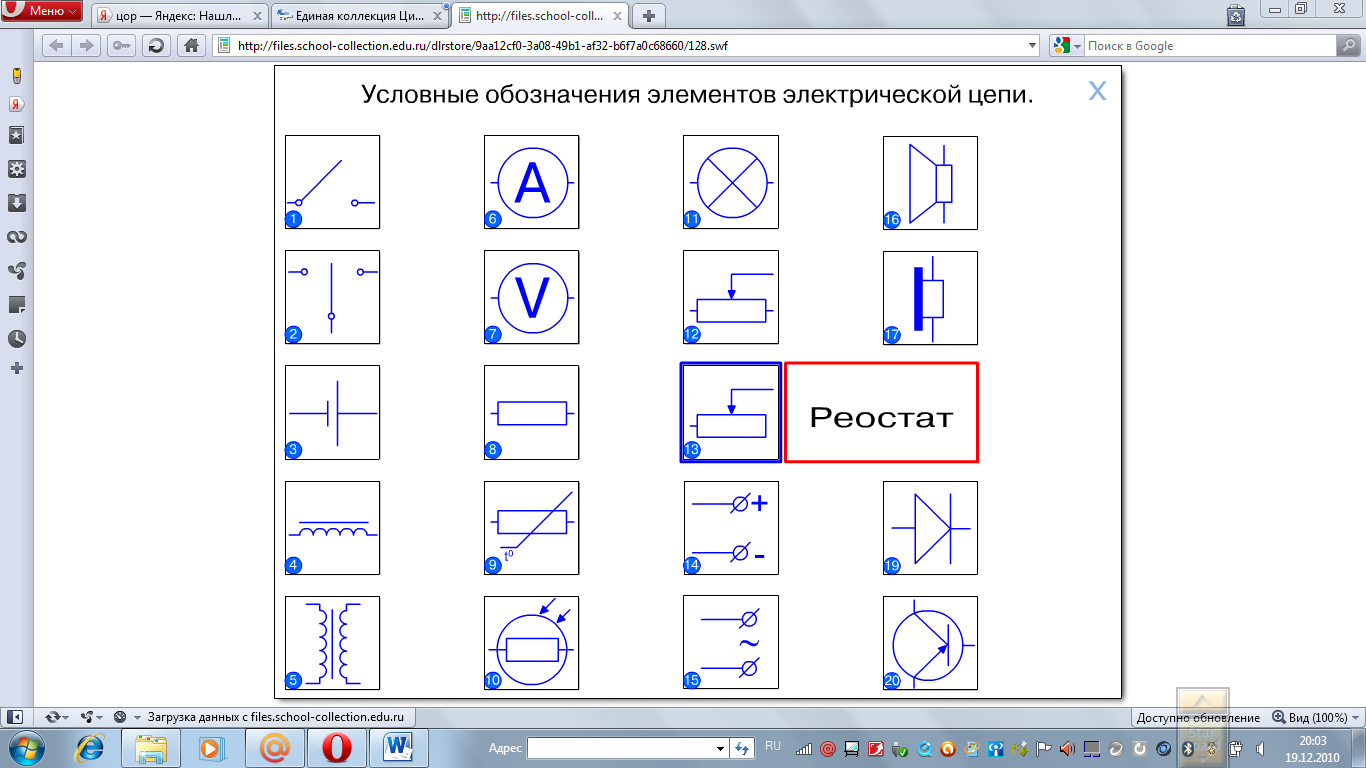Open the Links chain sidebar panel
The height and width of the screenshot is (768, 1366).
point(16,237)
